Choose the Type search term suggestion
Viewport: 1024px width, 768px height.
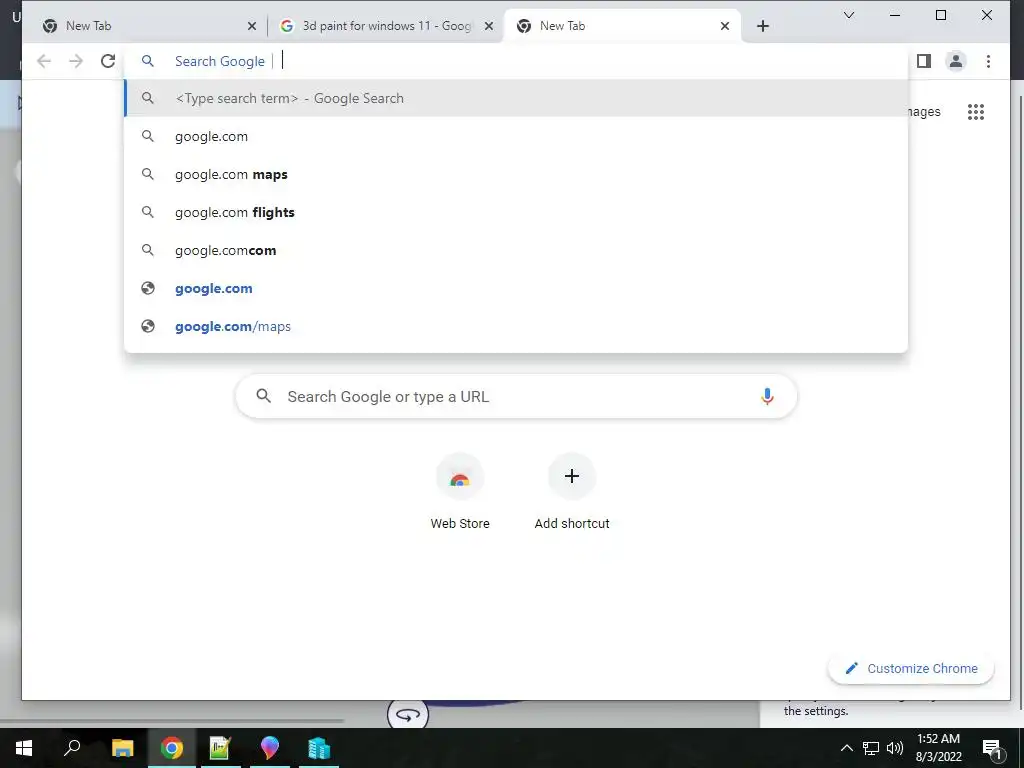516,99
